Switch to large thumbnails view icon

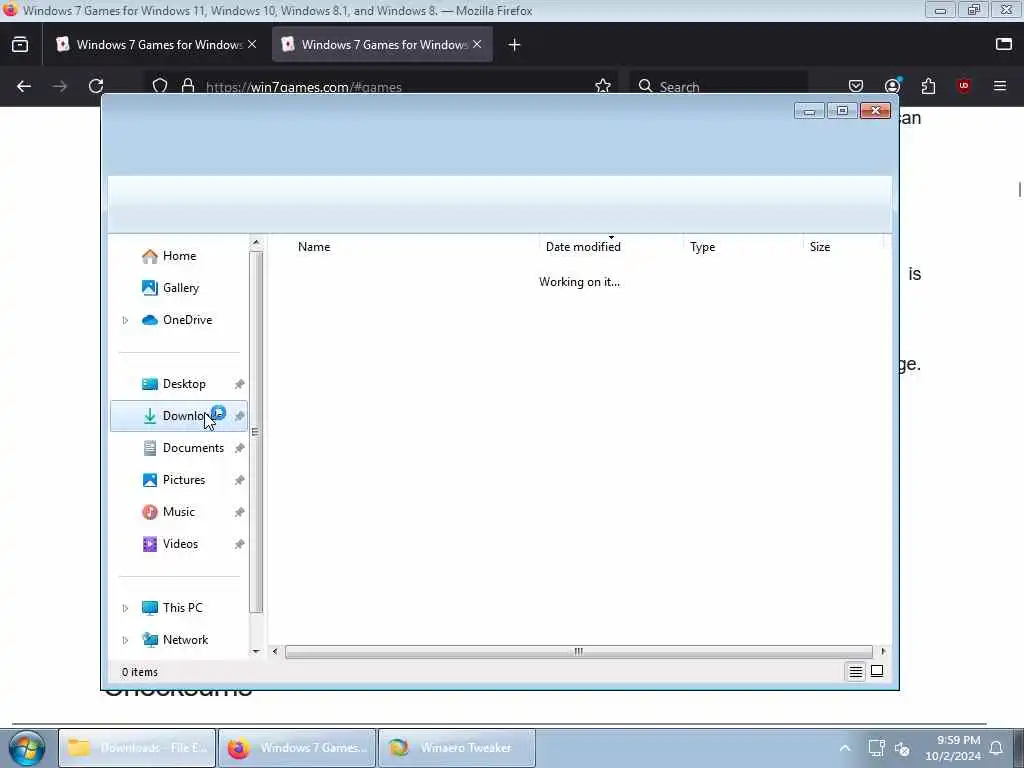pos(877,671)
